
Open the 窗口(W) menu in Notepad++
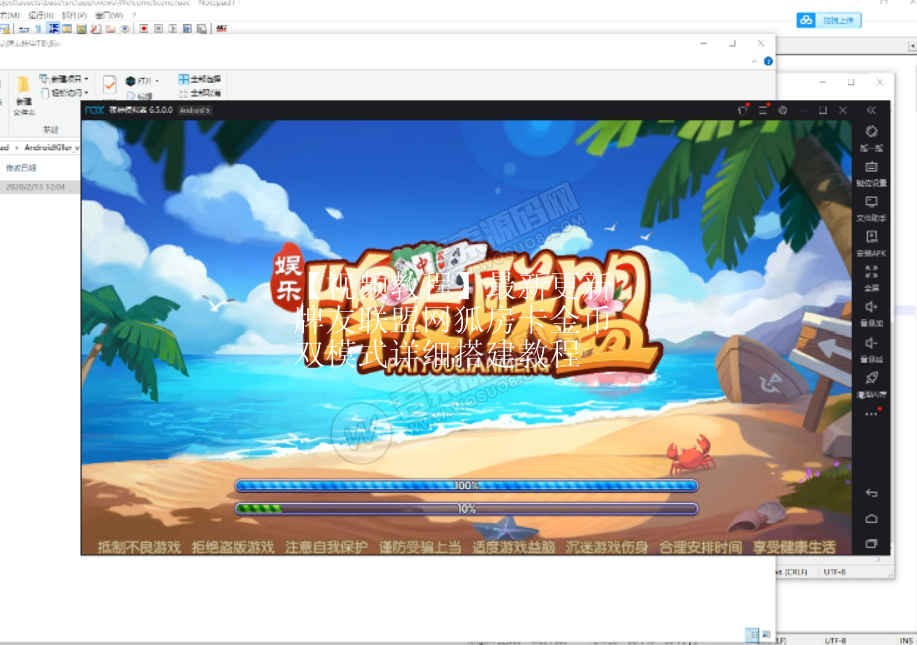click(109, 16)
